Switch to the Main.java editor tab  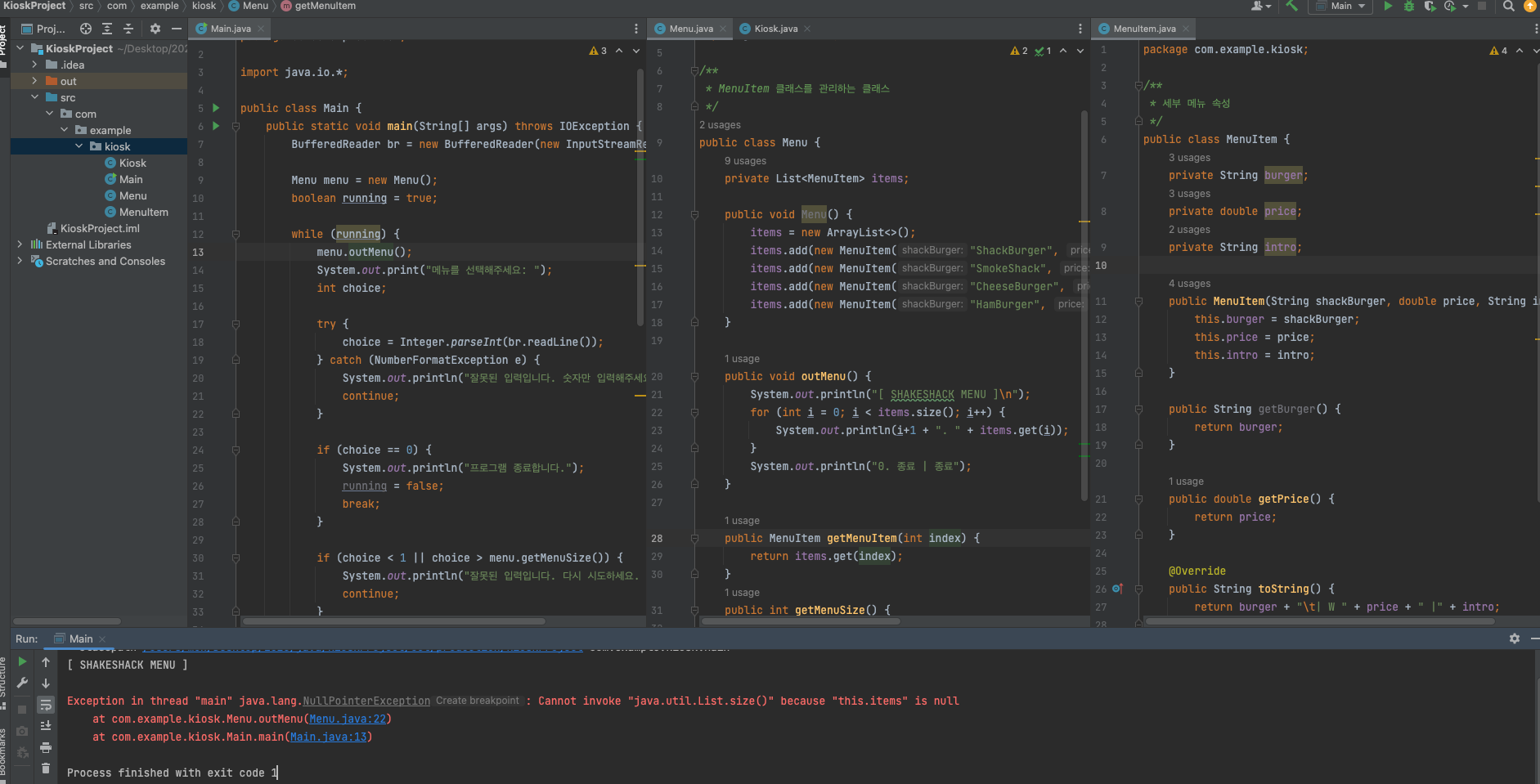tap(231, 29)
